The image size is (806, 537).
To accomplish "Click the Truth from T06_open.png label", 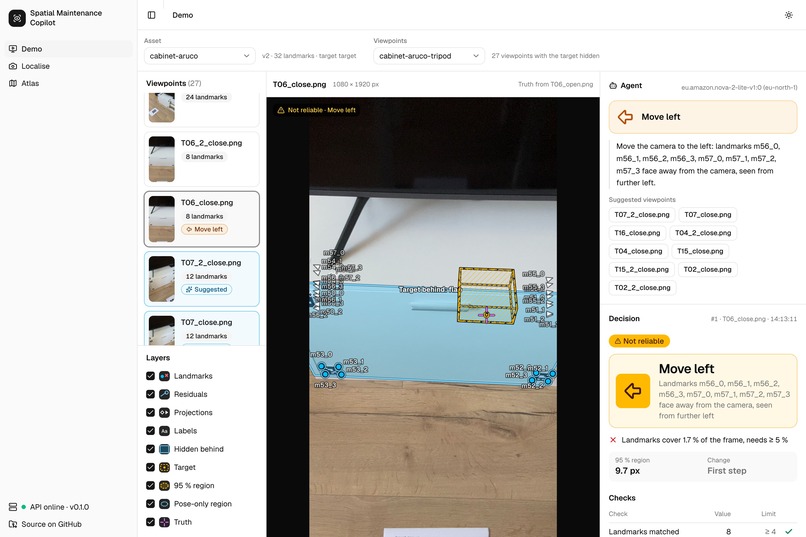I will [555, 84].
